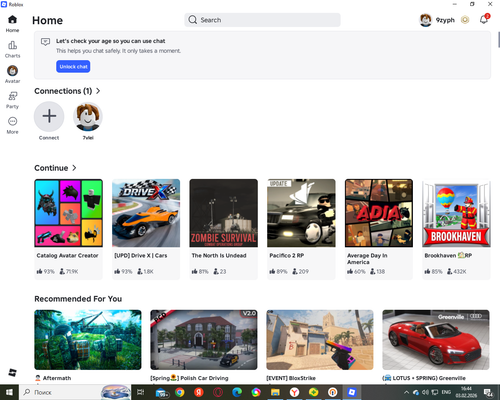Click the chat bubble icon in banner
The width and height of the screenshot is (500, 400).
click(45, 42)
